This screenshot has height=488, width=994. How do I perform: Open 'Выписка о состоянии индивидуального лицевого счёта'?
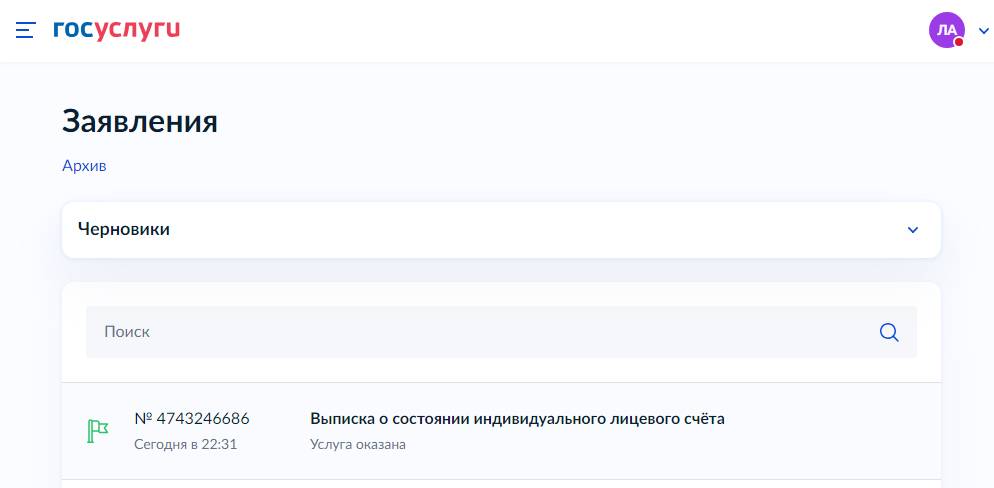click(x=517, y=419)
